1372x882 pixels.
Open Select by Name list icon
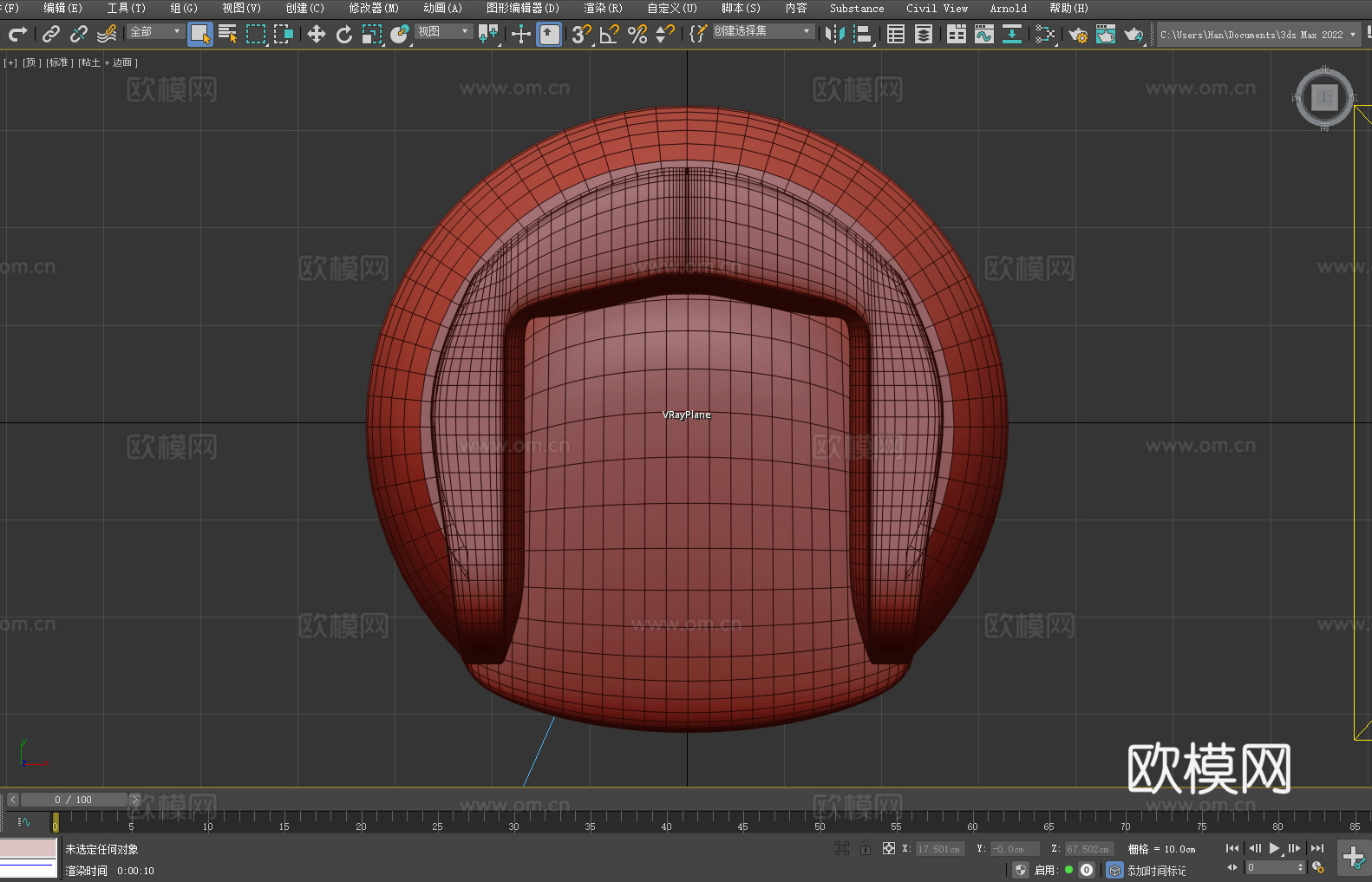click(x=228, y=34)
